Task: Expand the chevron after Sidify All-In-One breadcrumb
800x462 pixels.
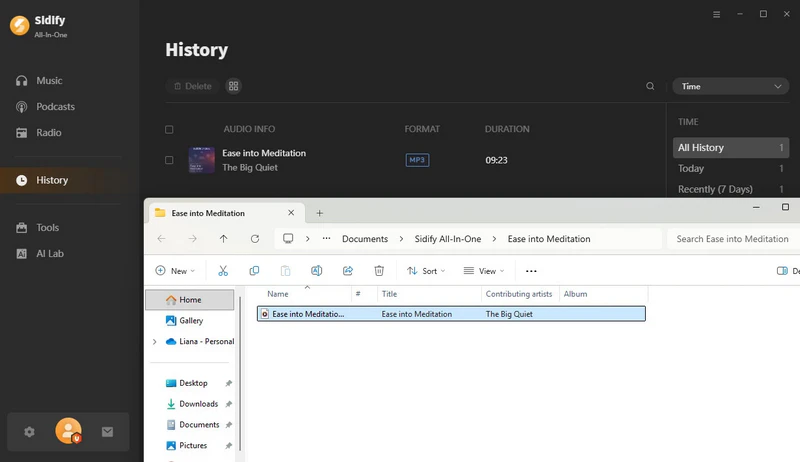Action: pos(494,239)
